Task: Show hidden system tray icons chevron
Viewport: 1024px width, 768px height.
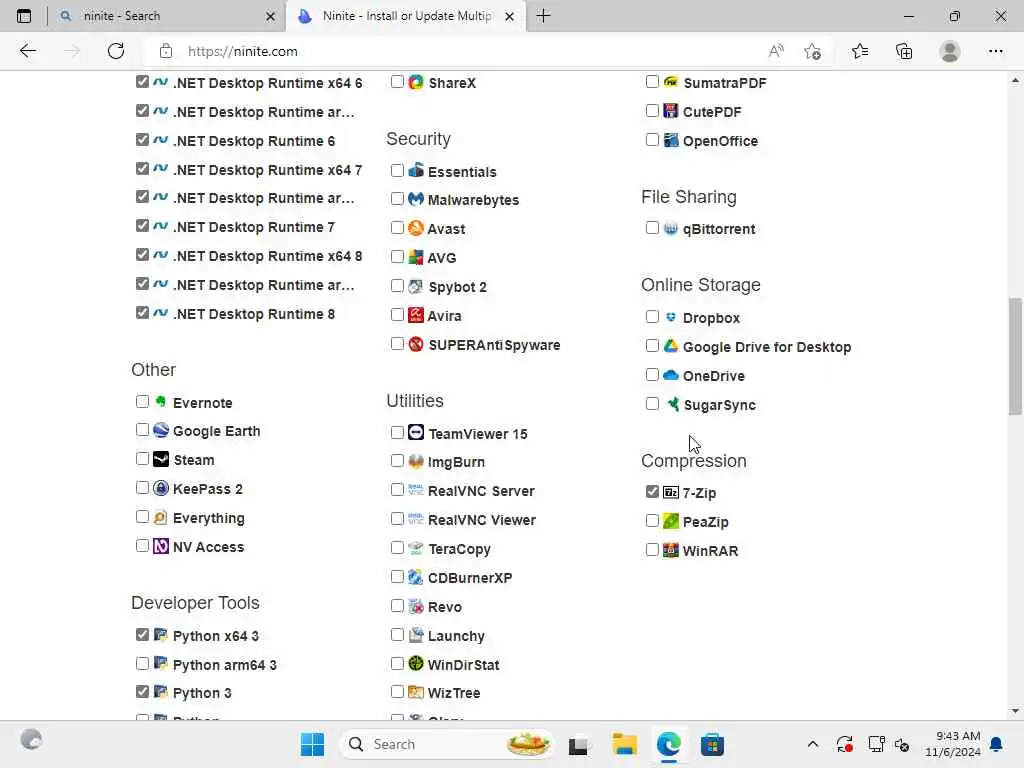Action: pos(812,744)
